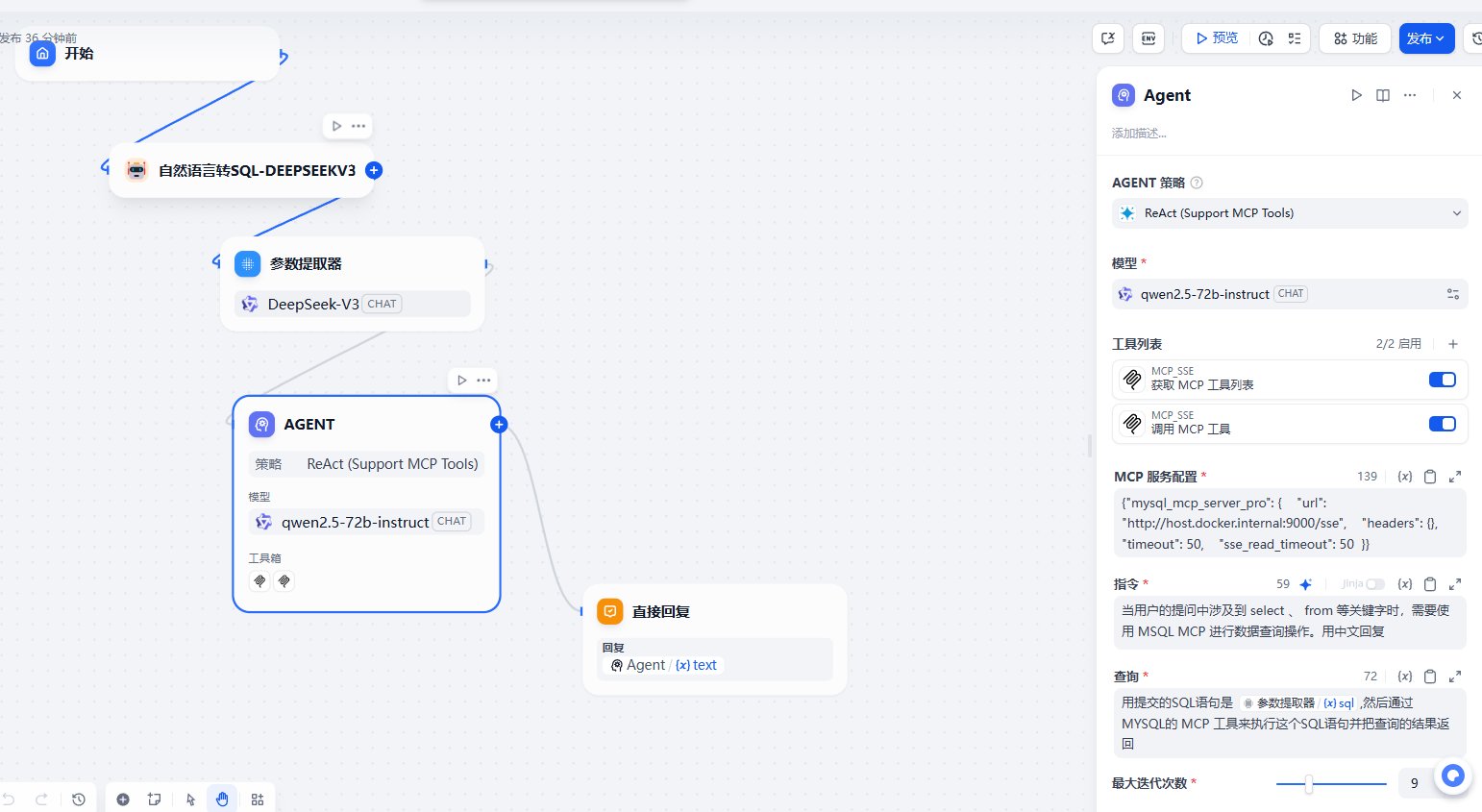
Task: Turn off the 调用 MCP 工具 toggle
Action: [1442, 424]
